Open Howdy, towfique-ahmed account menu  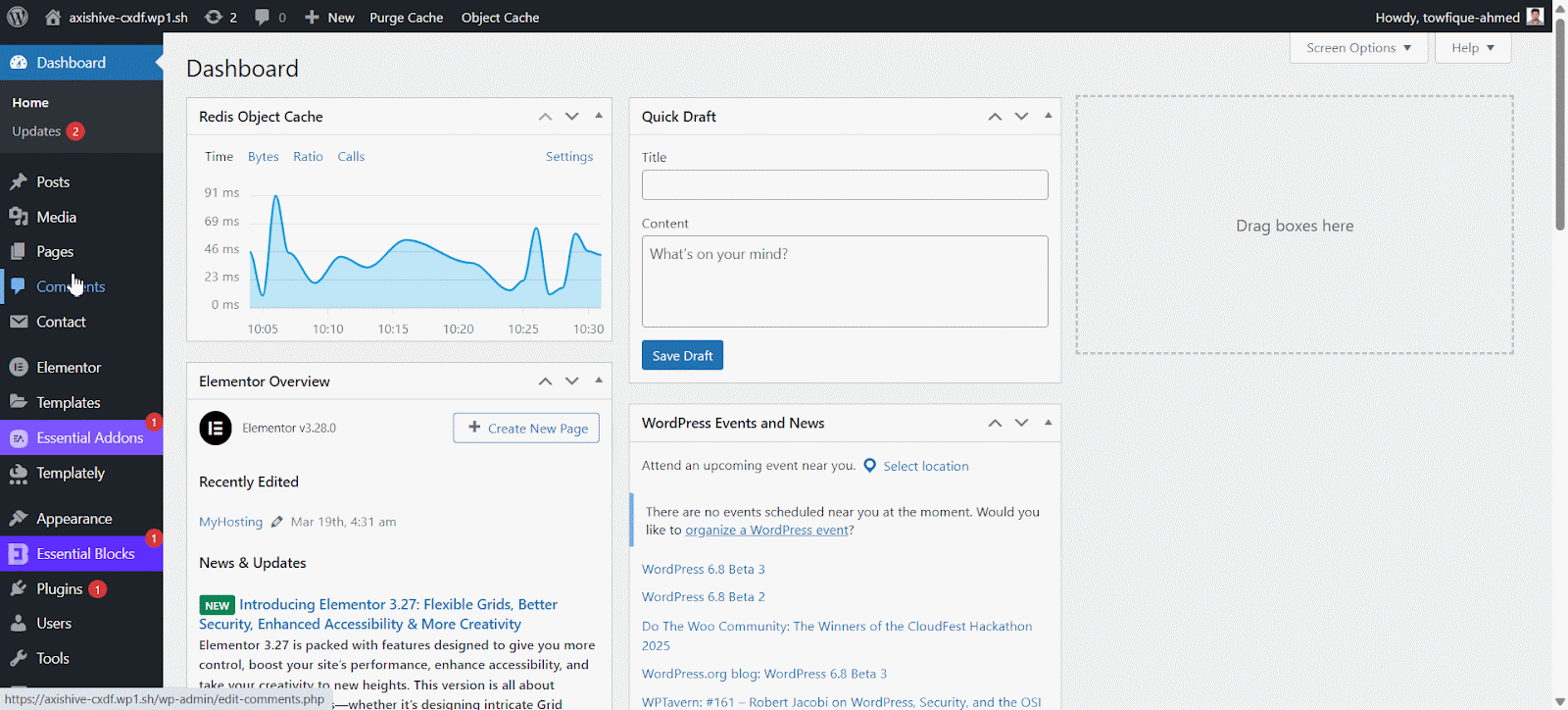tap(1459, 17)
